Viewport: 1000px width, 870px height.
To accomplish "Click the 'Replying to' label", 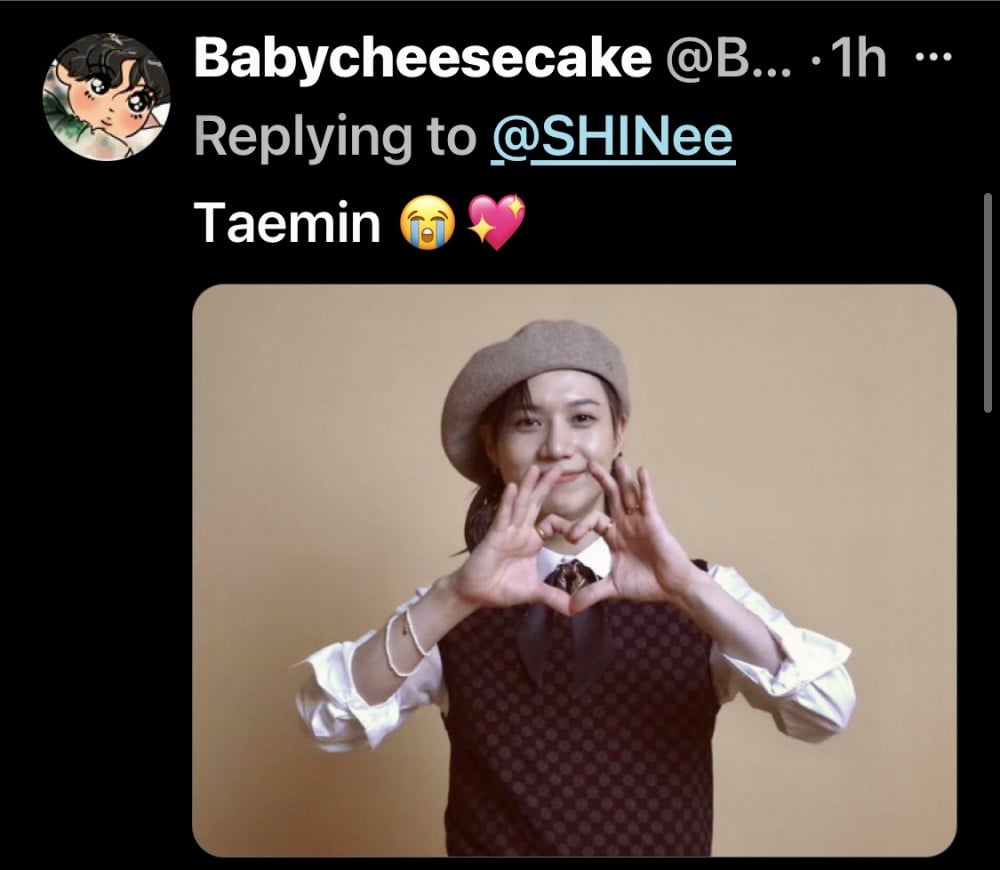I will pos(335,136).
